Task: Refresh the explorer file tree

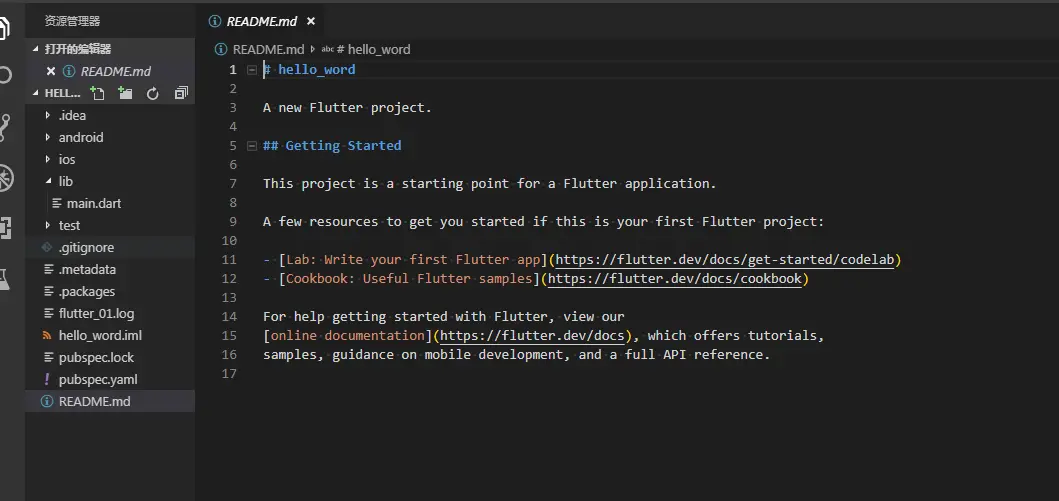Action: [x=153, y=93]
